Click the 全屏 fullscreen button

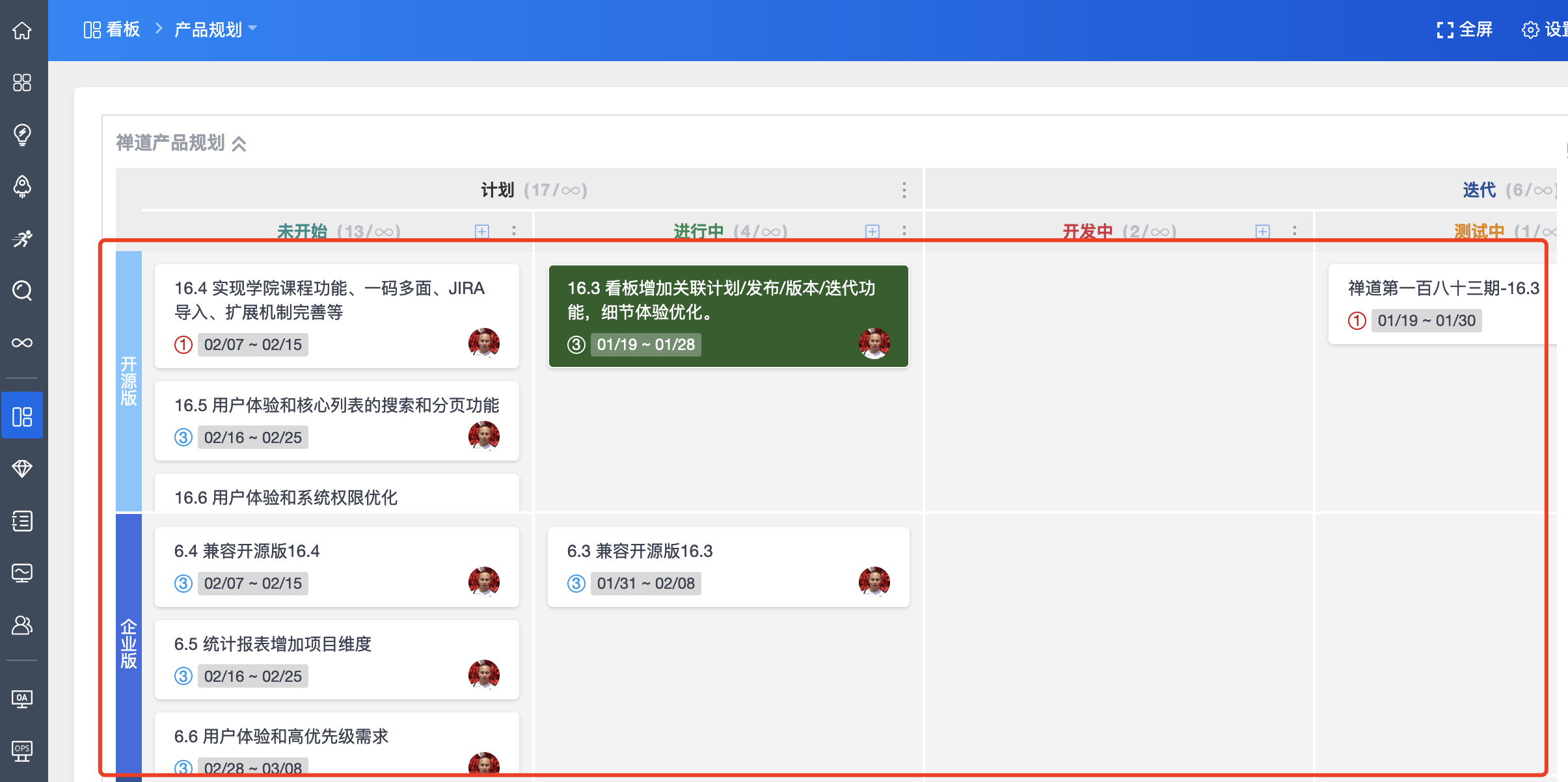coord(1465,29)
